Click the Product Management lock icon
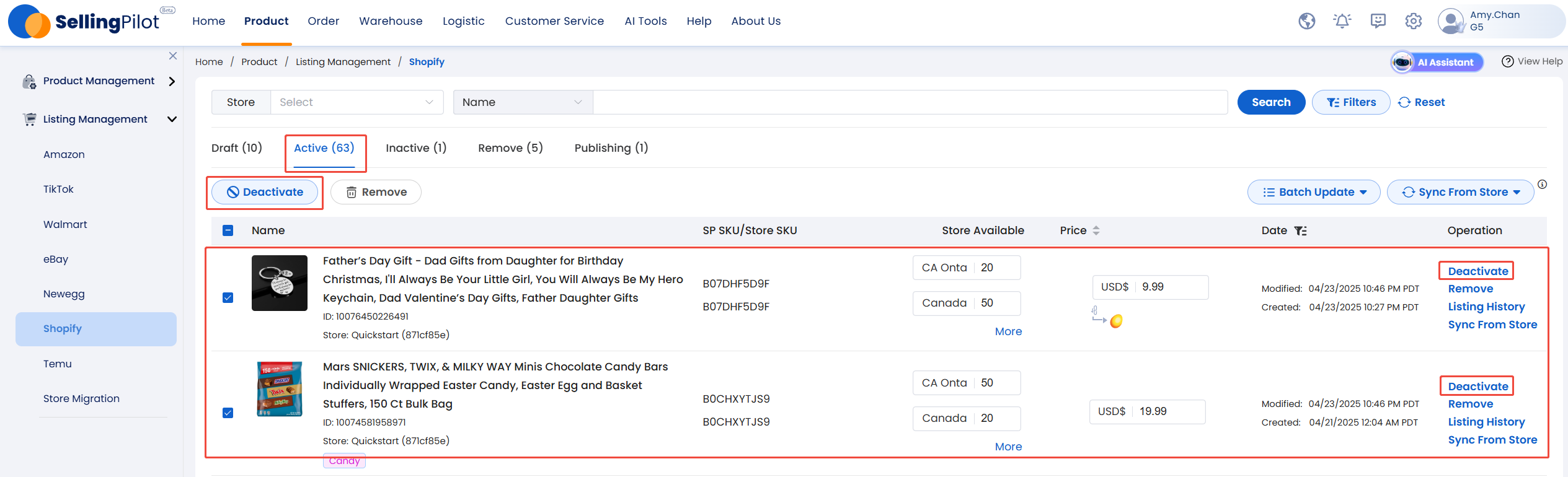Viewport: 1568px width, 477px height. tap(29, 81)
